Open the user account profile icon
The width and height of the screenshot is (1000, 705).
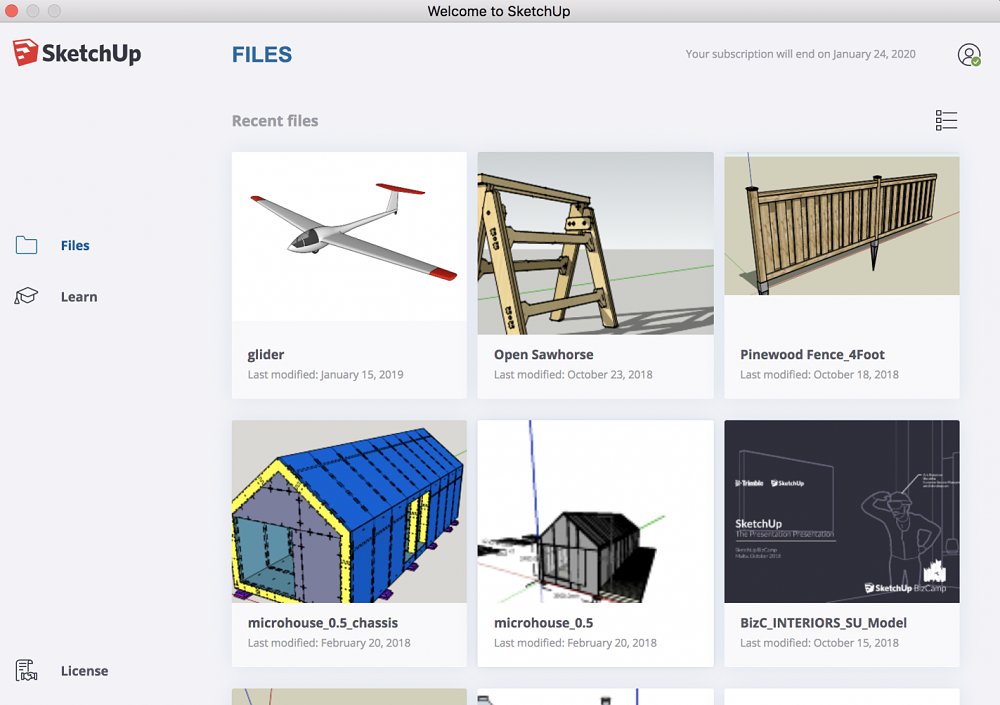point(968,55)
